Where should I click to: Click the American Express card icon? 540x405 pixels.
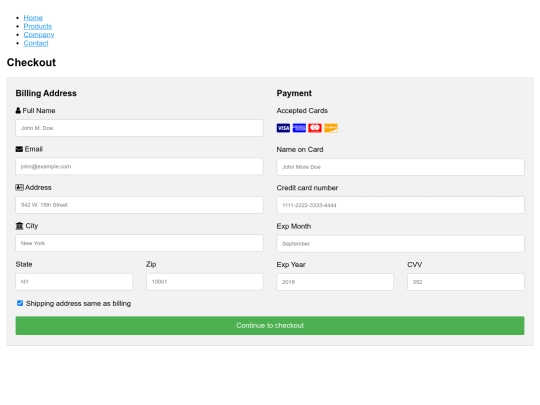pos(299,128)
